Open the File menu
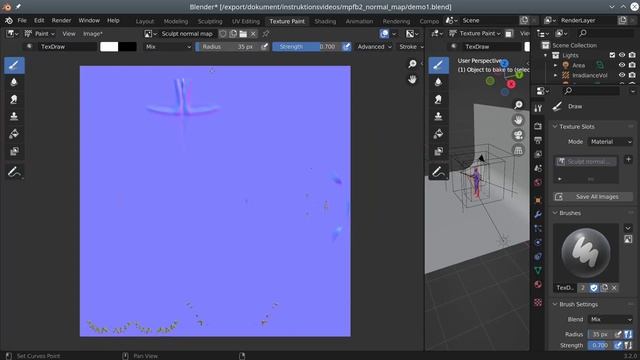This screenshot has width=640, height=360. click(22, 20)
